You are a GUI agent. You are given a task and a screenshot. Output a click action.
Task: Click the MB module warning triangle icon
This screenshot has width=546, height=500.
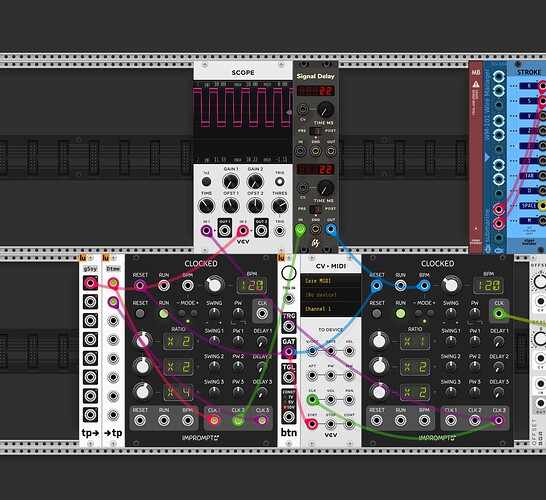476,84
